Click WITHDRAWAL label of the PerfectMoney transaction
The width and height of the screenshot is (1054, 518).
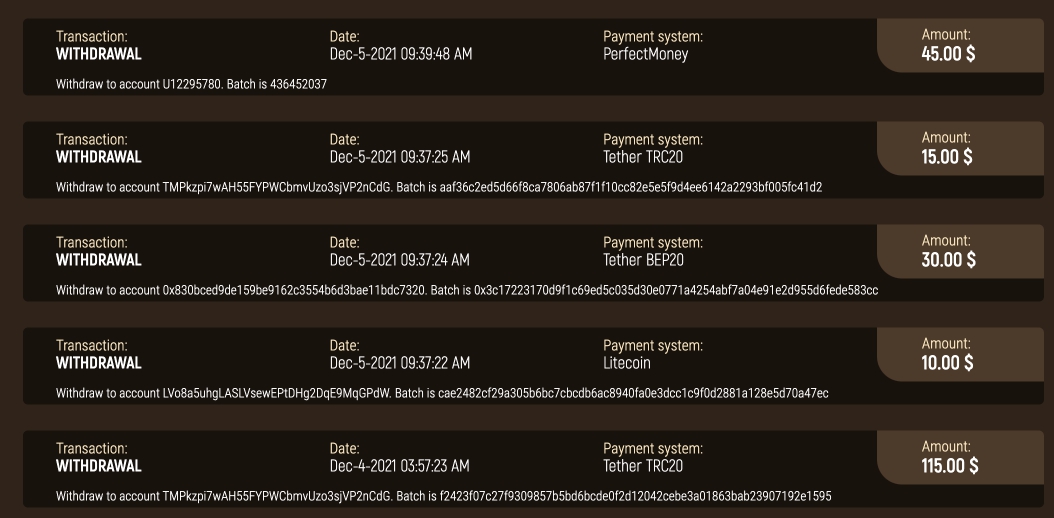pyautogui.click(x=99, y=54)
